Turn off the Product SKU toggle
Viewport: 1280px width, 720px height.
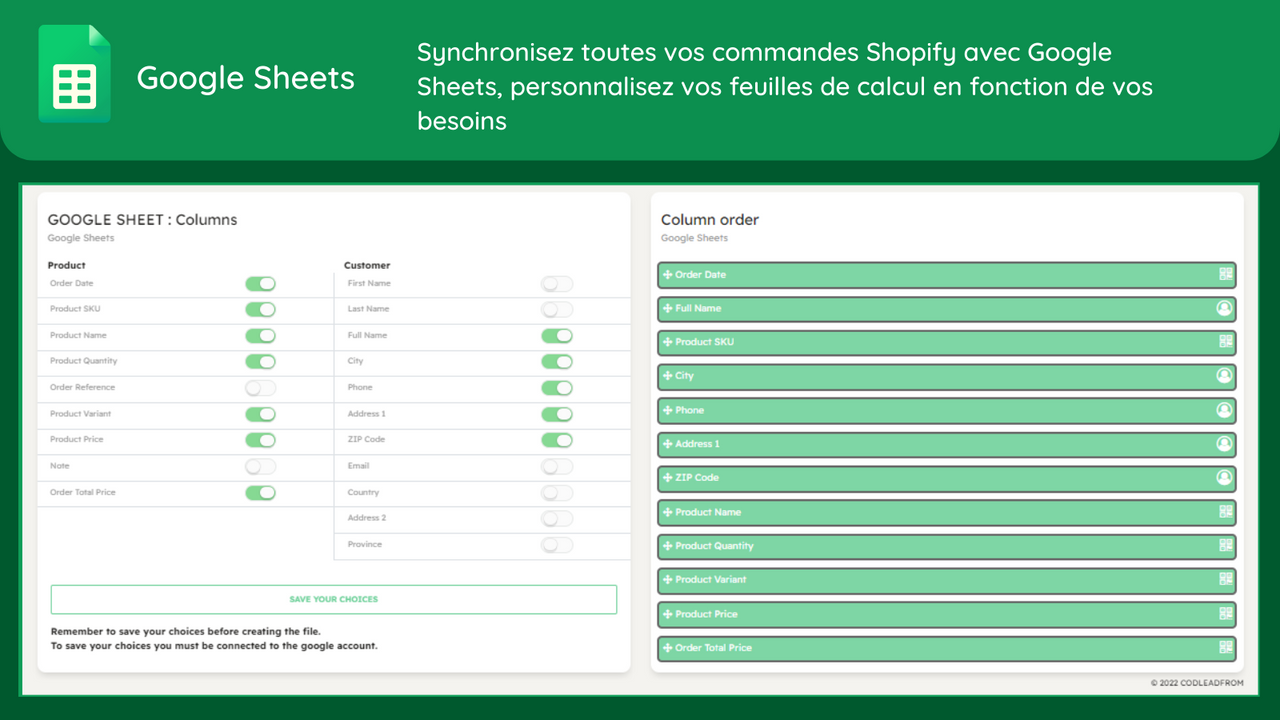[260, 310]
